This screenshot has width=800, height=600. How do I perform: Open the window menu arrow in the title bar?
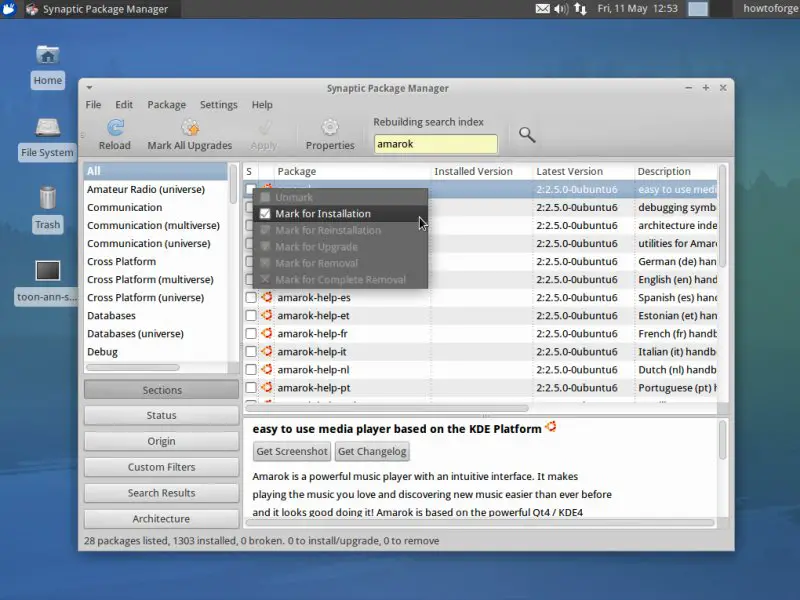[89, 88]
